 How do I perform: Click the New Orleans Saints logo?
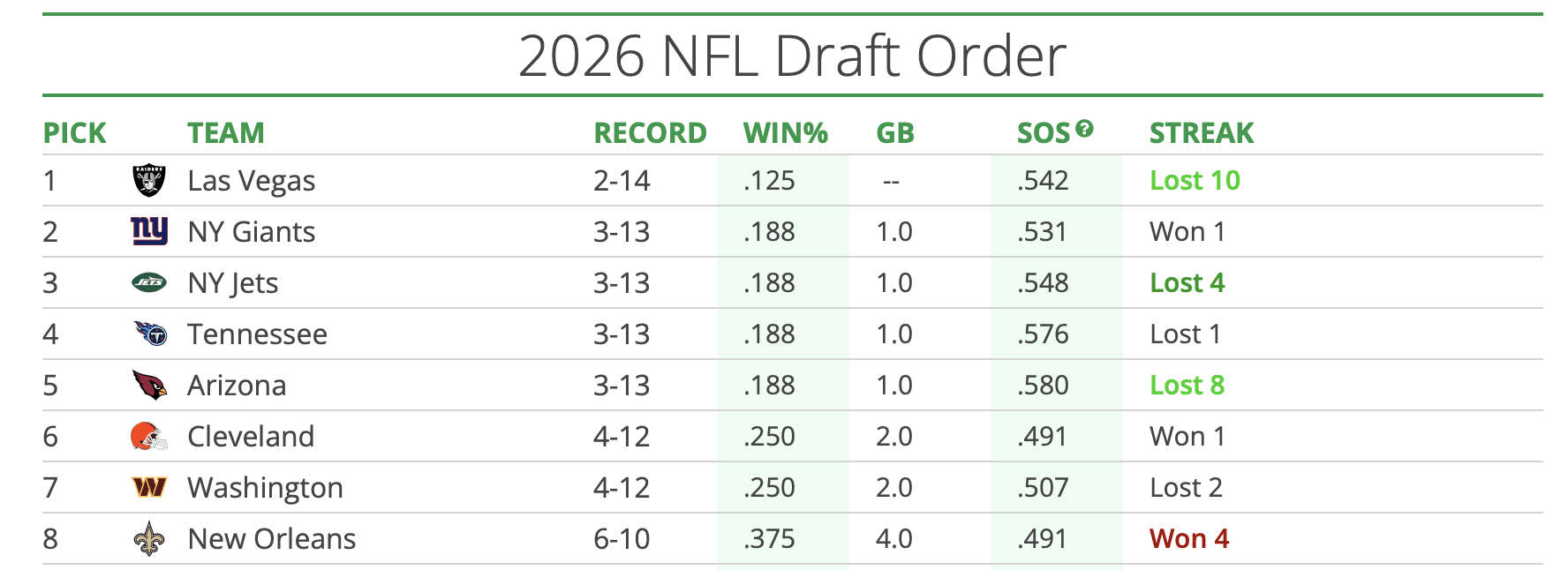click(148, 538)
